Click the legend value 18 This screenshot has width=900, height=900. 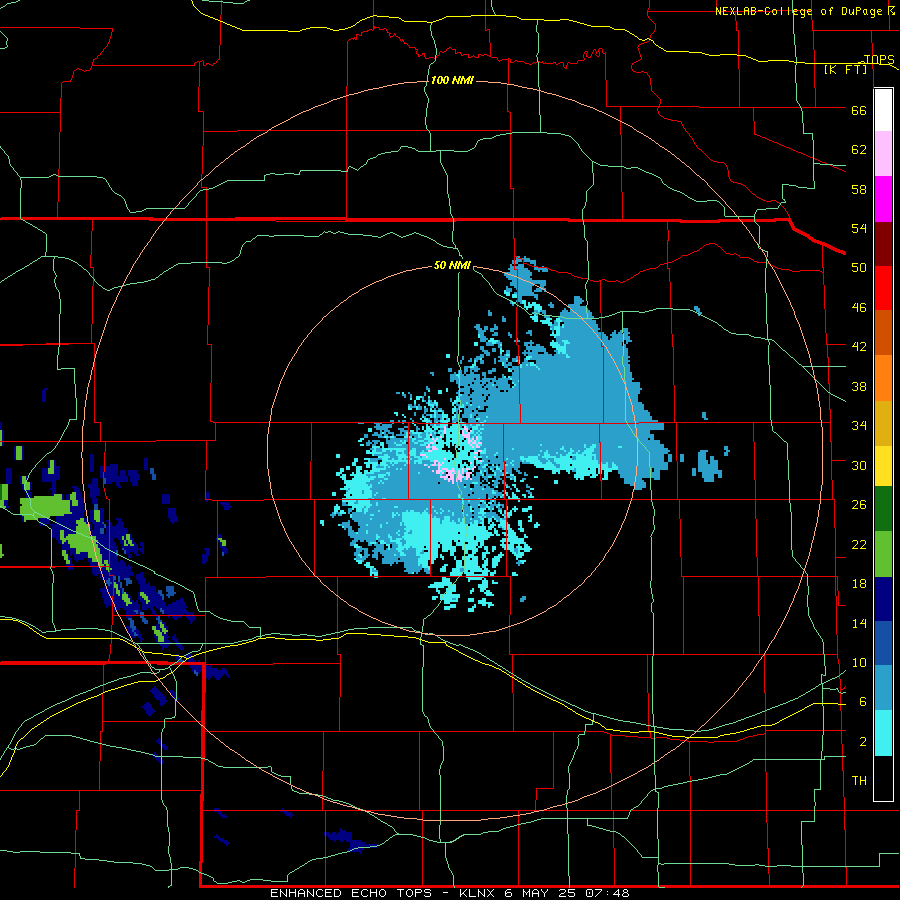(x=859, y=584)
